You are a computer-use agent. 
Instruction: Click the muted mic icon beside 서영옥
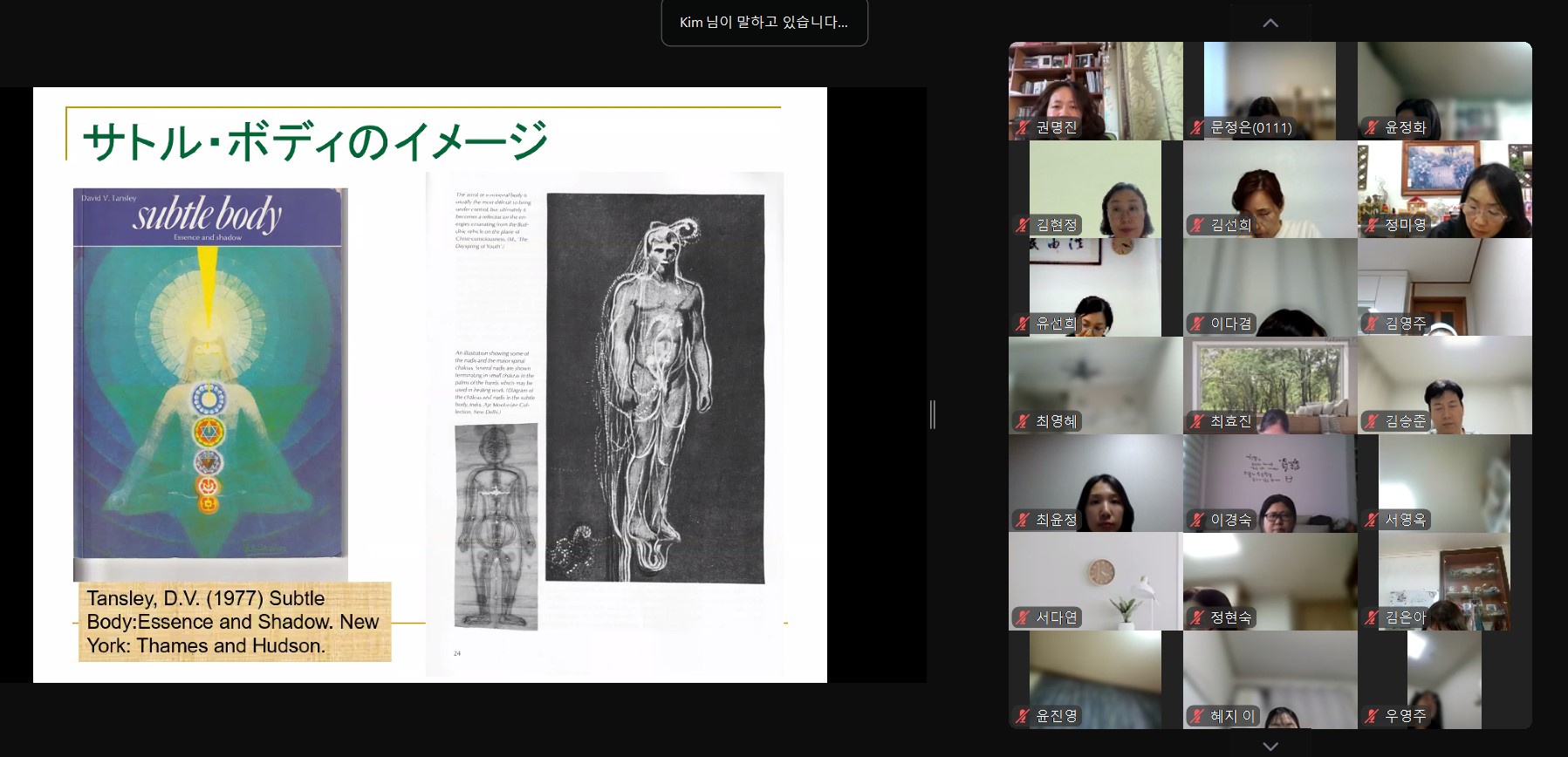[x=1372, y=520]
